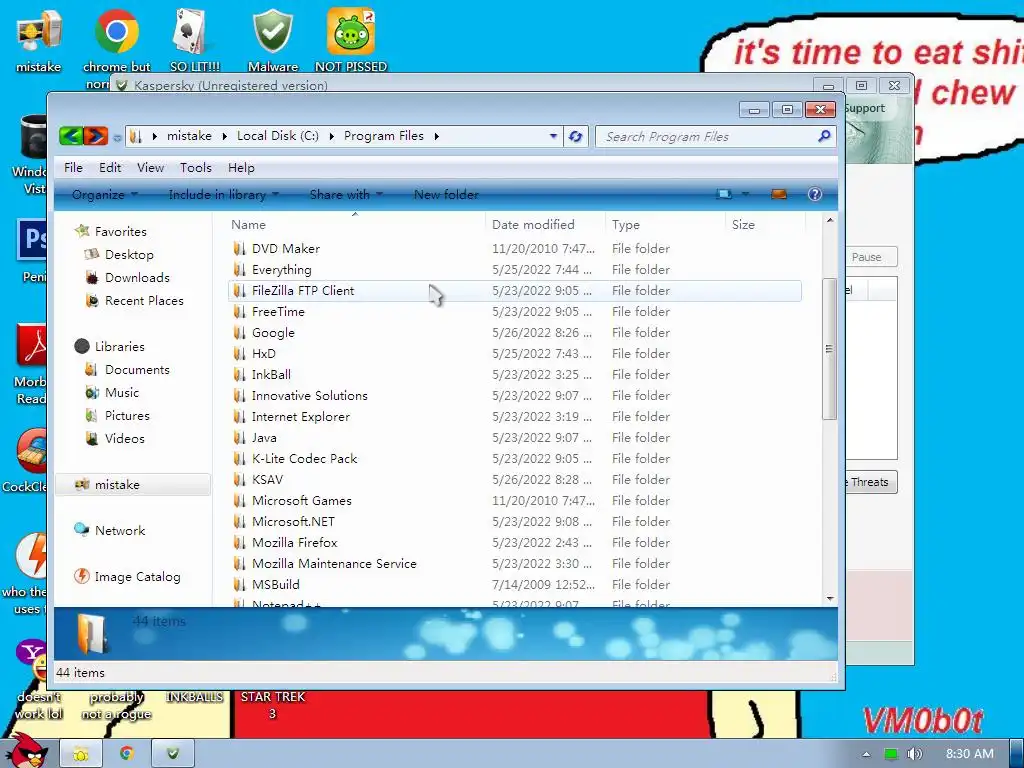Click Threats button in Kaspersky window
This screenshot has height=768, width=1024.
pos(872,482)
